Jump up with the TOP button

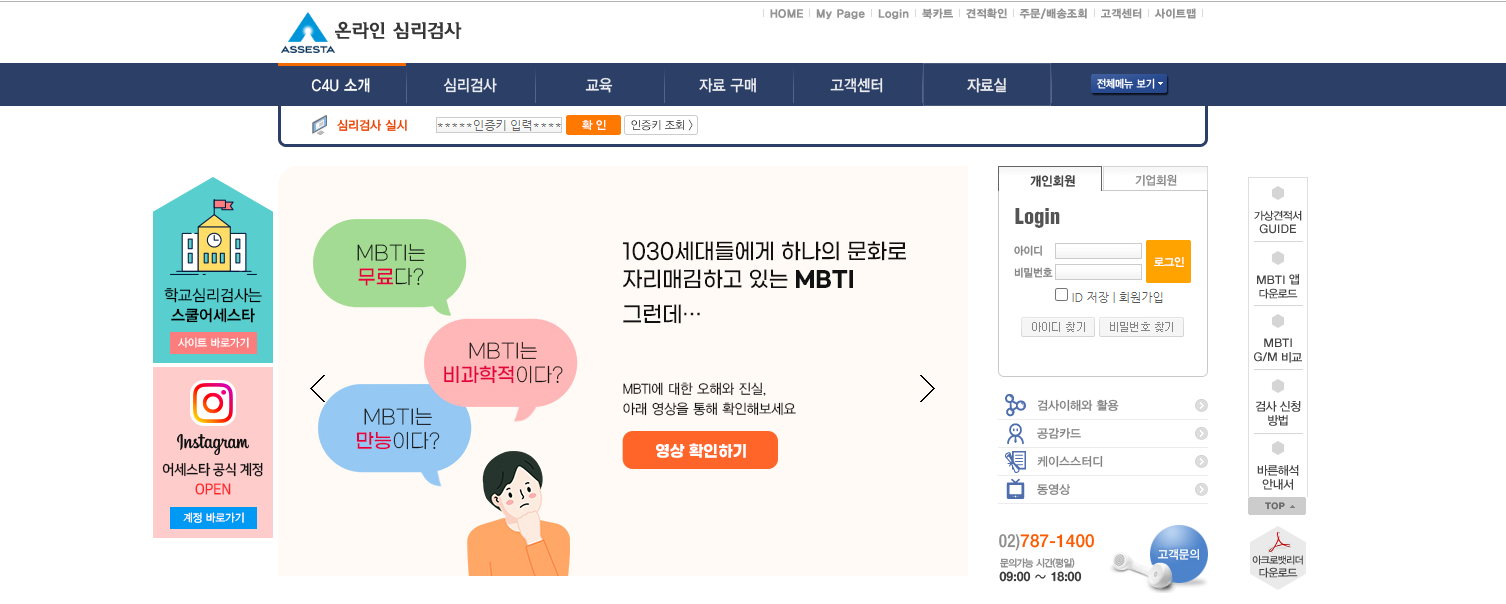(x=1277, y=506)
